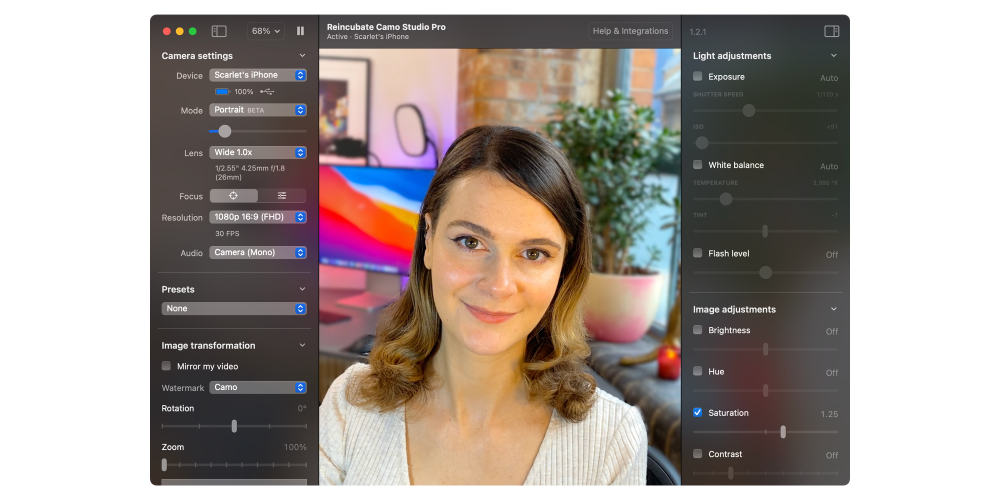1000x500 pixels.
Task: Select the manual focus sliders icon
Action: [282, 196]
